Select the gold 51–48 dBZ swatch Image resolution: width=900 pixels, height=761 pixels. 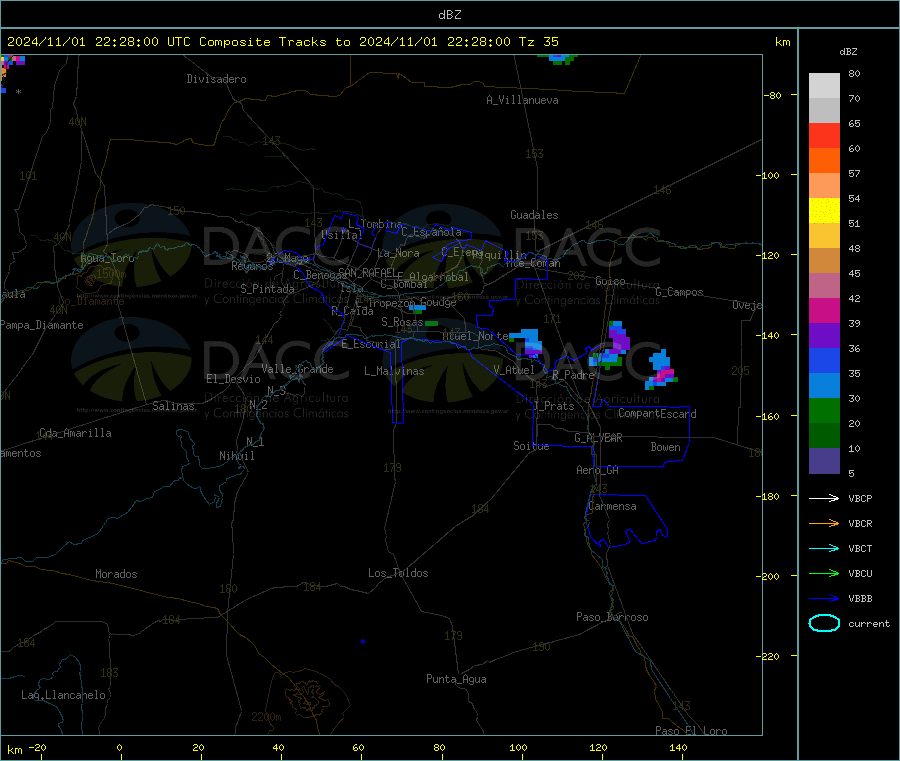pos(824,235)
